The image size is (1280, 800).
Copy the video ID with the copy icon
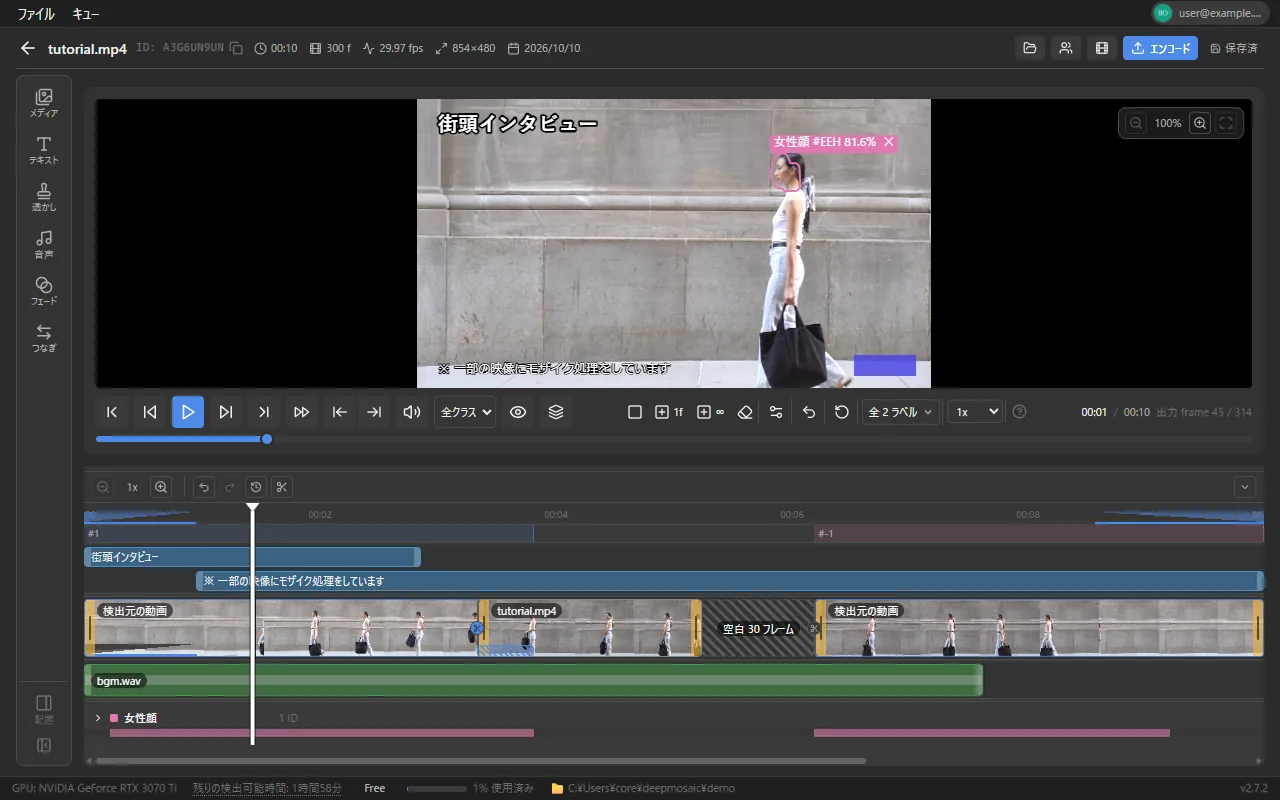click(236, 48)
